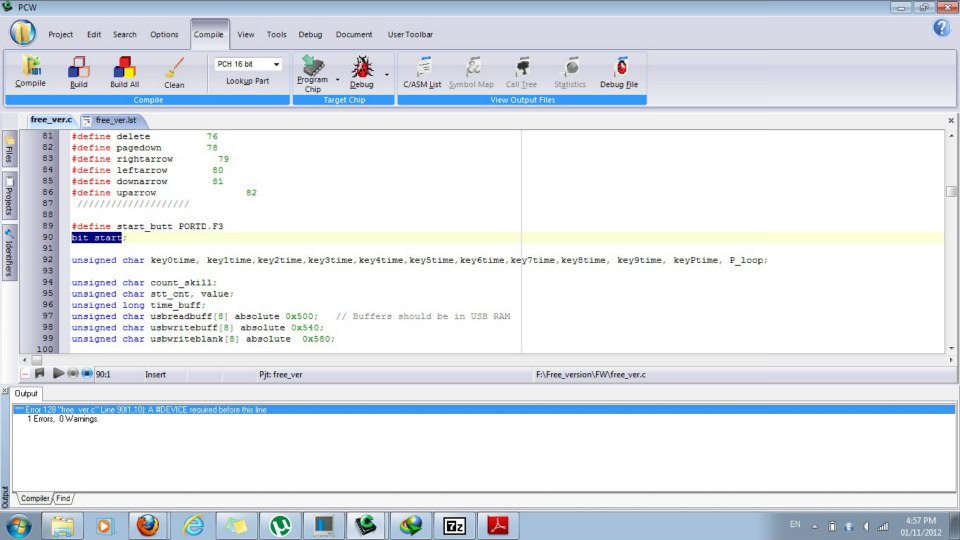Click the Compile icon in the ribbon
Viewport: 960px width, 540px height.
click(30, 71)
